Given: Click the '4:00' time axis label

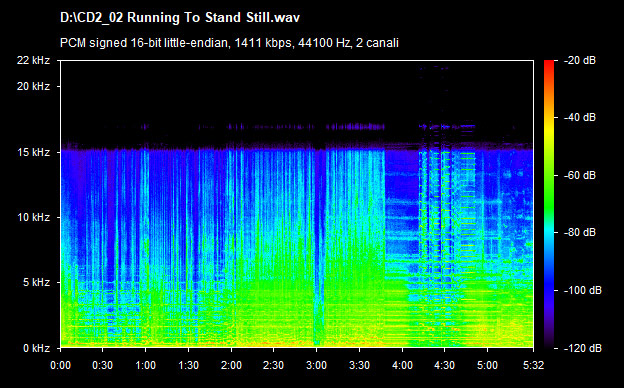Looking at the screenshot, I should click(x=402, y=365).
